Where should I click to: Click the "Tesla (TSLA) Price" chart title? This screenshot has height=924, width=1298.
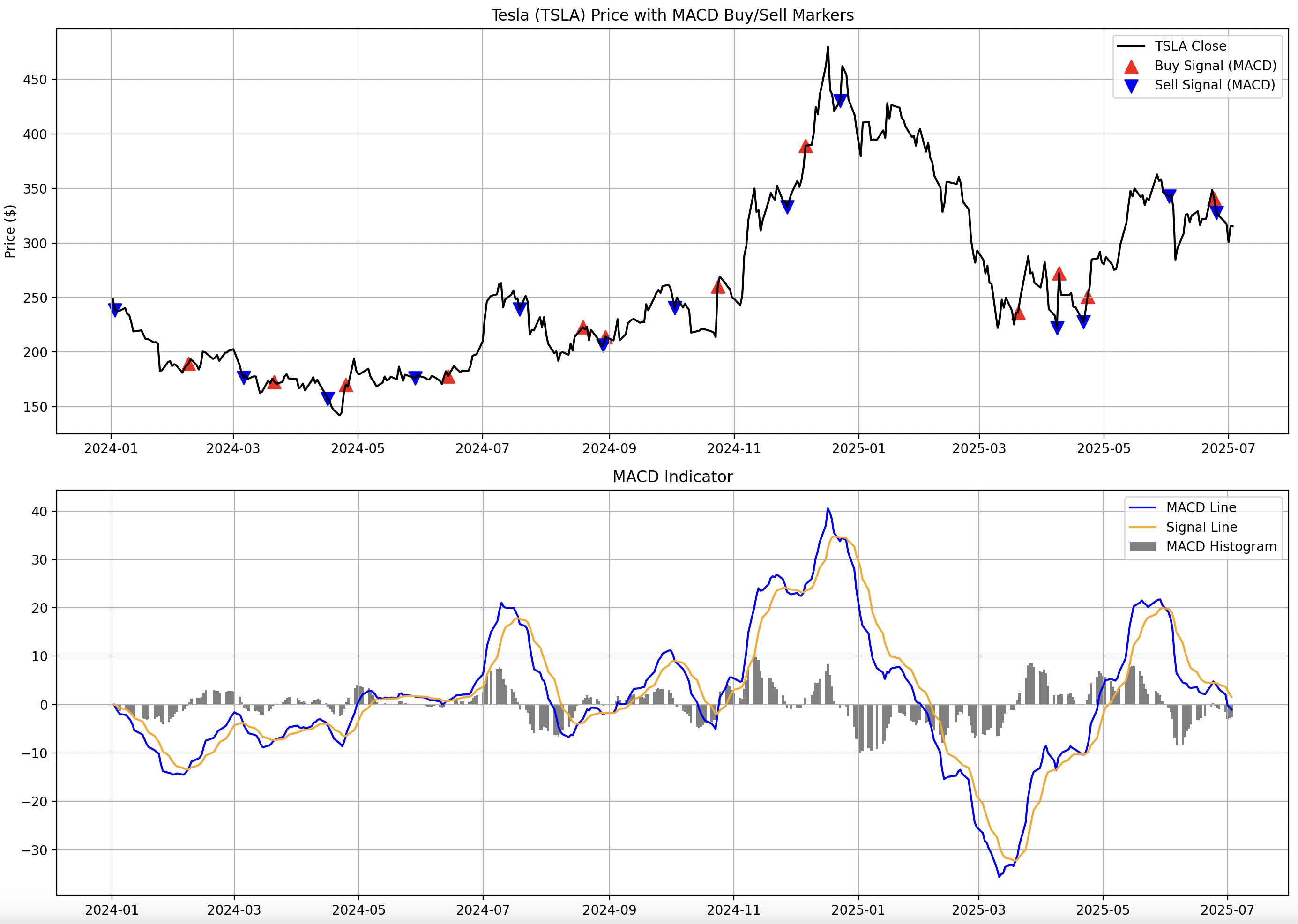(x=672, y=15)
